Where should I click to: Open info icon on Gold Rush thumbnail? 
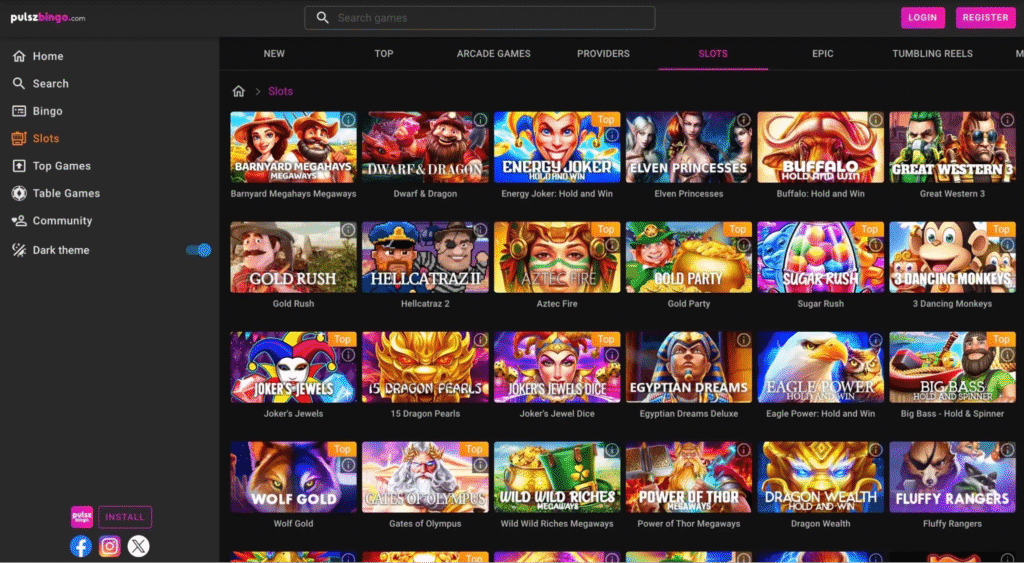[348, 230]
